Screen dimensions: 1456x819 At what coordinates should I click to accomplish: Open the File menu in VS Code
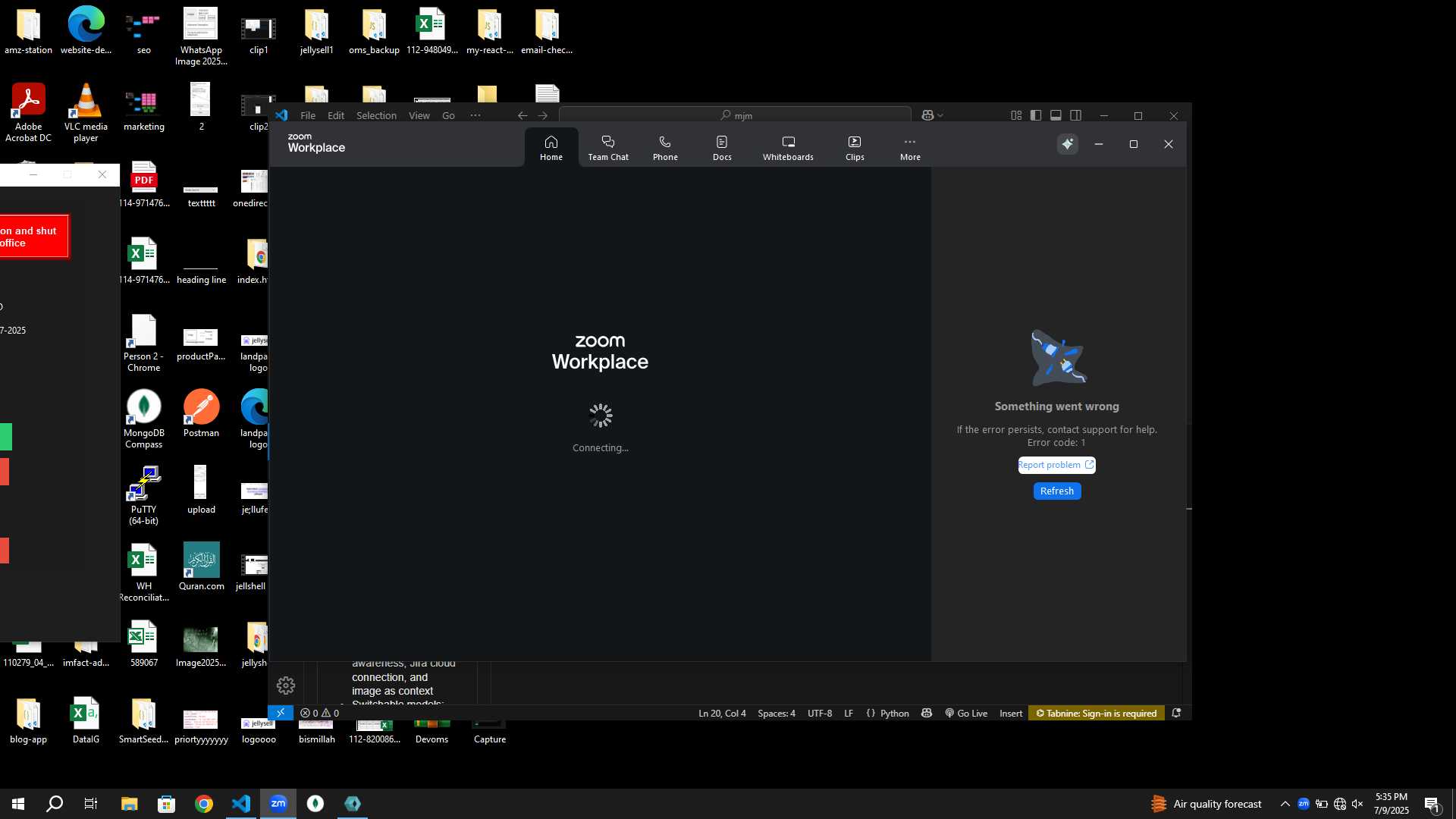pyautogui.click(x=308, y=115)
